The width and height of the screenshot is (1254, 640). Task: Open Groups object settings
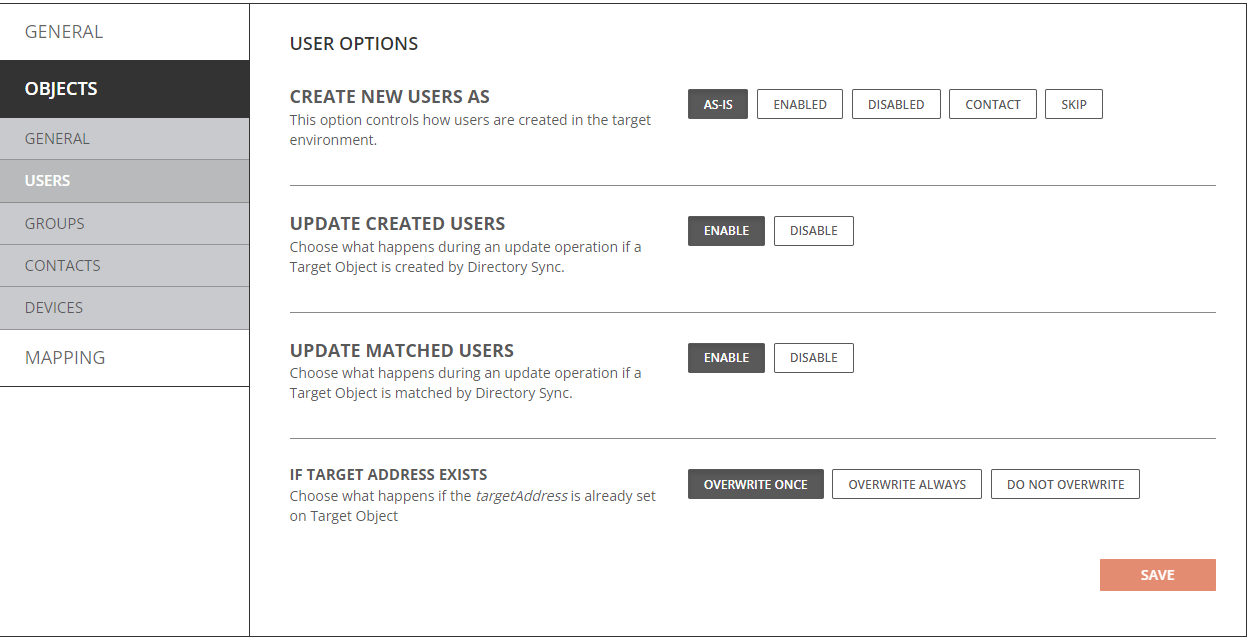coord(54,223)
